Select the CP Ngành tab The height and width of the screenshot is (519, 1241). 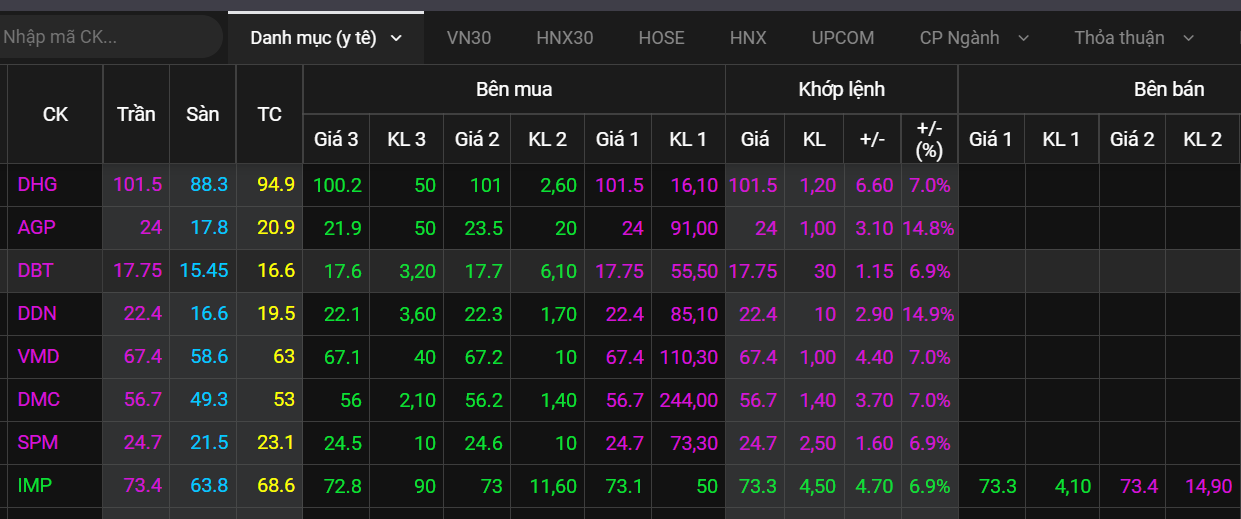coord(960,38)
